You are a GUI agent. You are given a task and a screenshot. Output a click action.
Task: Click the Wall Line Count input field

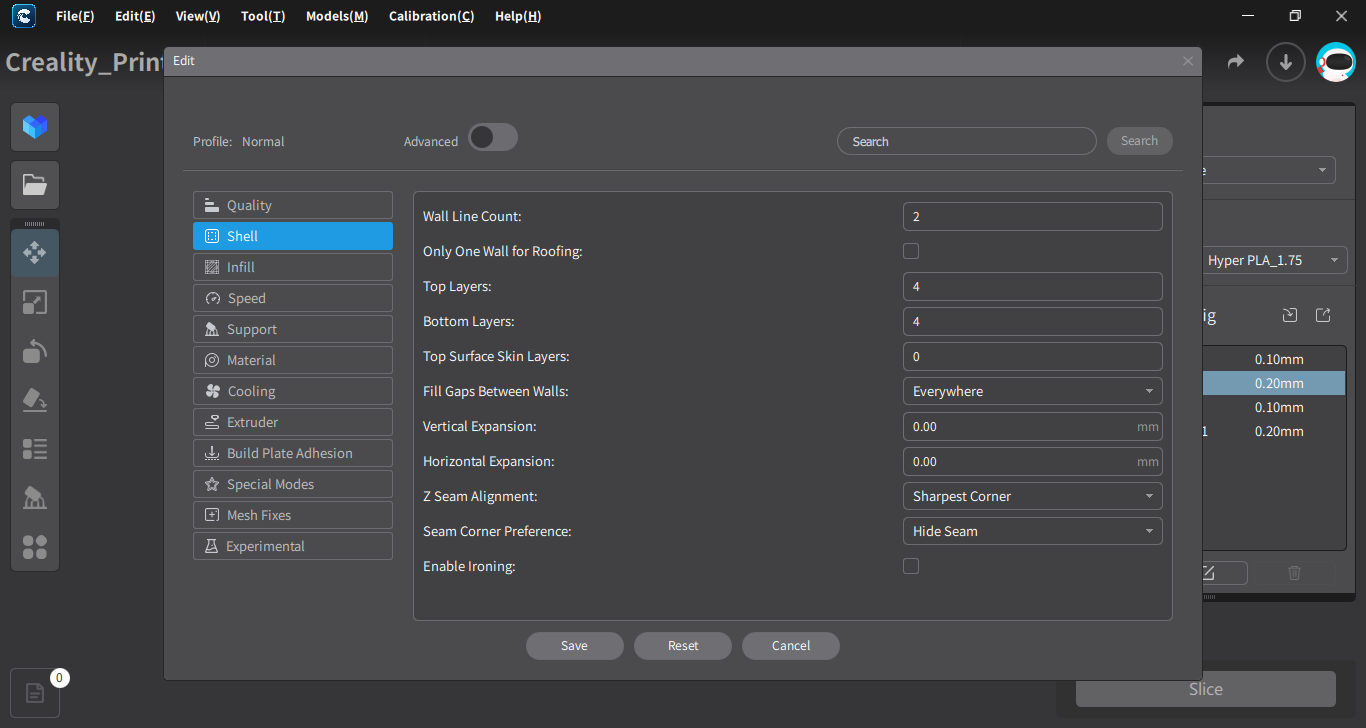1032,216
